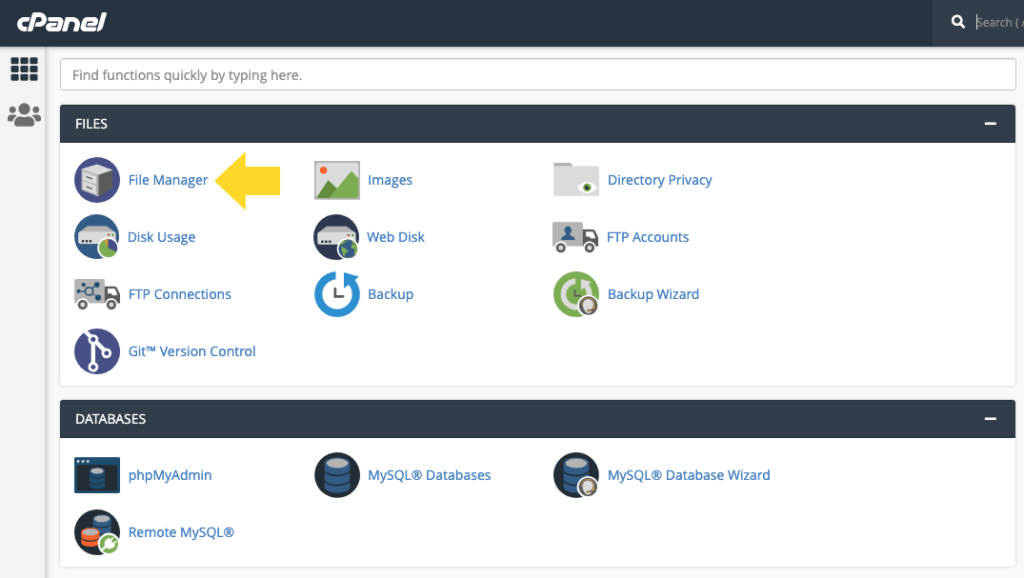Image resolution: width=1024 pixels, height=578 pixels.
Task: Open MySQL Database Wizard link
Action: [x=689, y=475]
